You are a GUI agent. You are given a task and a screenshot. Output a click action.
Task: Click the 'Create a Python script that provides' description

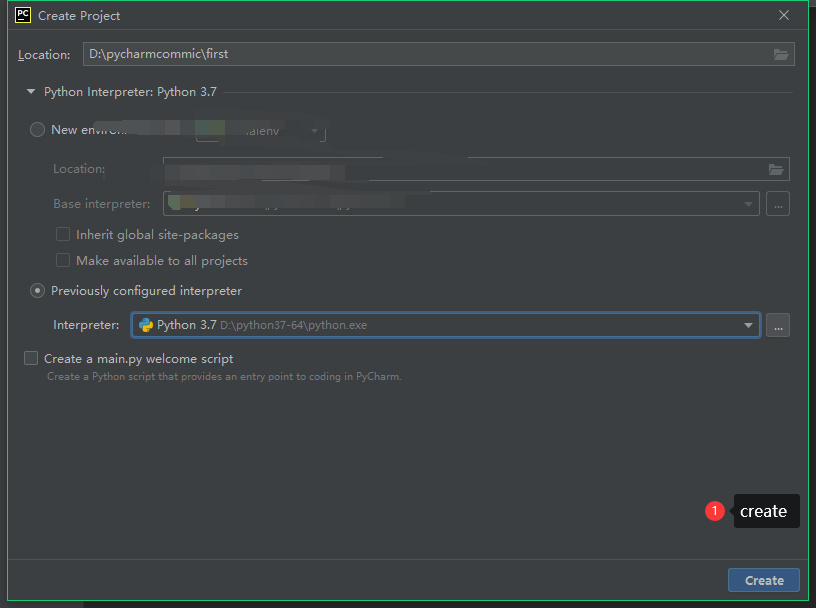click(224, 376)
